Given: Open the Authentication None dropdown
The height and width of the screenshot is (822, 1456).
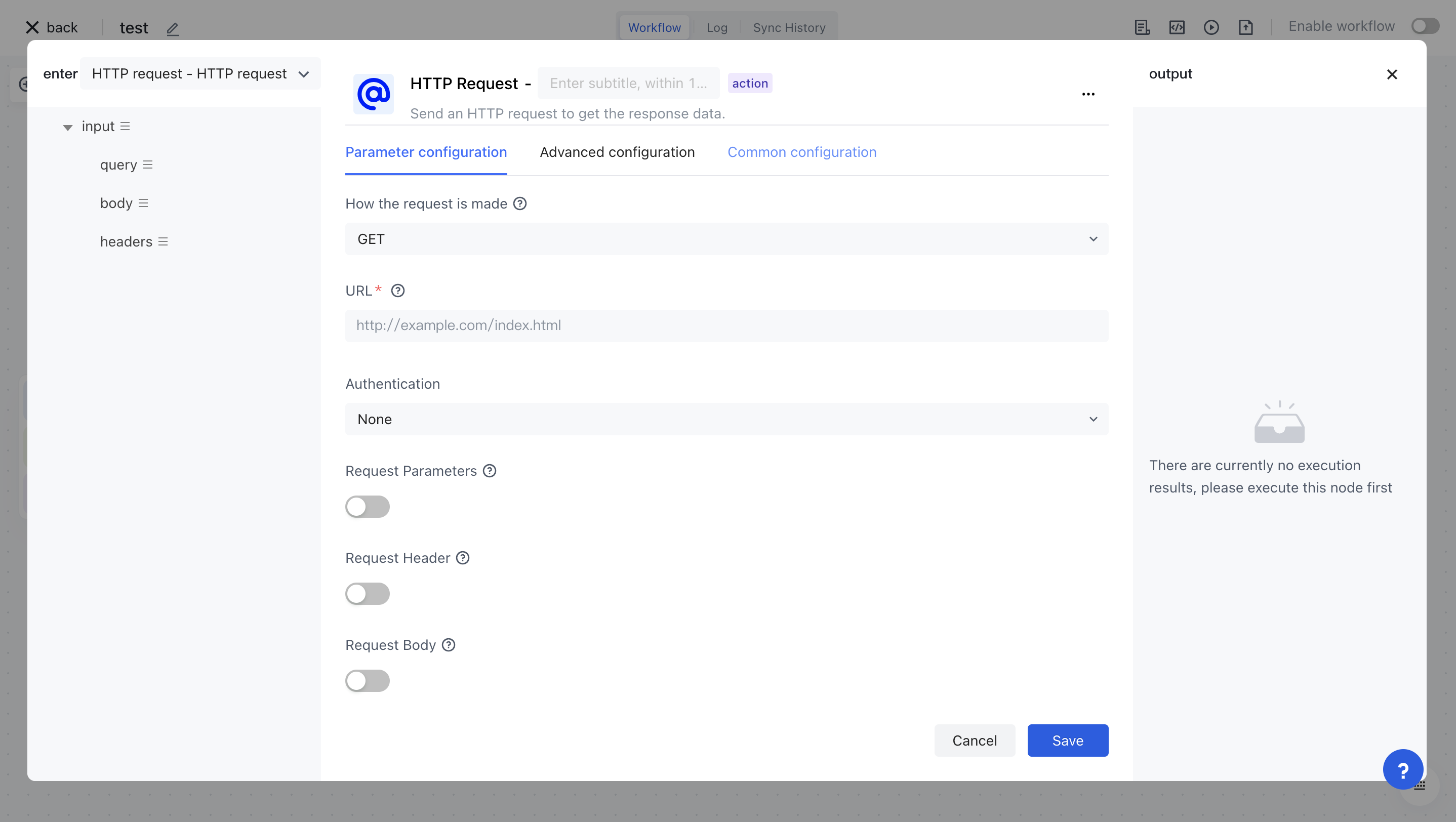Looking at the screenshot, I should pos(726,419).
